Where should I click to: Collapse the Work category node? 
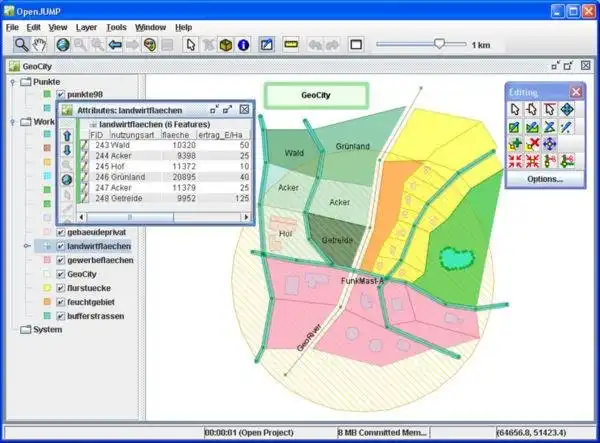click(13, 122)
